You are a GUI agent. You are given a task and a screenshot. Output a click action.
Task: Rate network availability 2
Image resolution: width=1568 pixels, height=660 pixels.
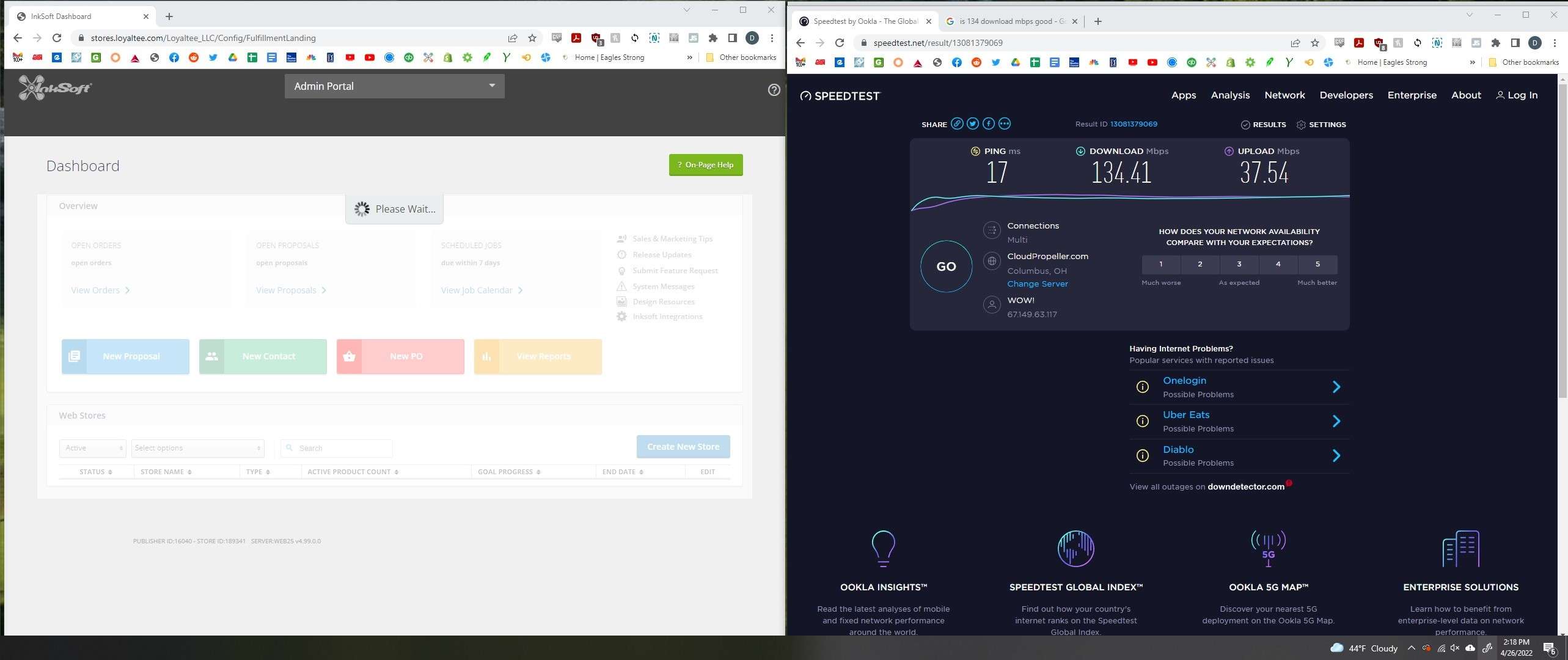(1200, 264)
